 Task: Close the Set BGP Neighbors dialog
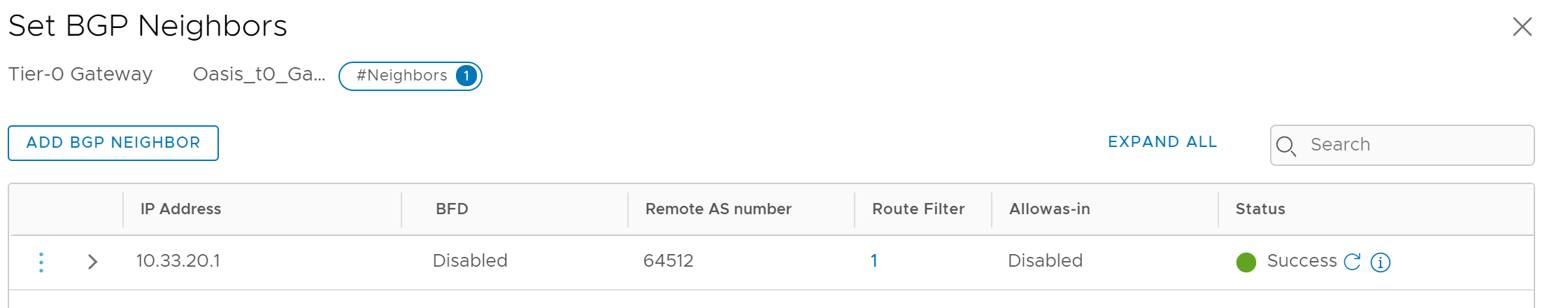[1522, 27]
